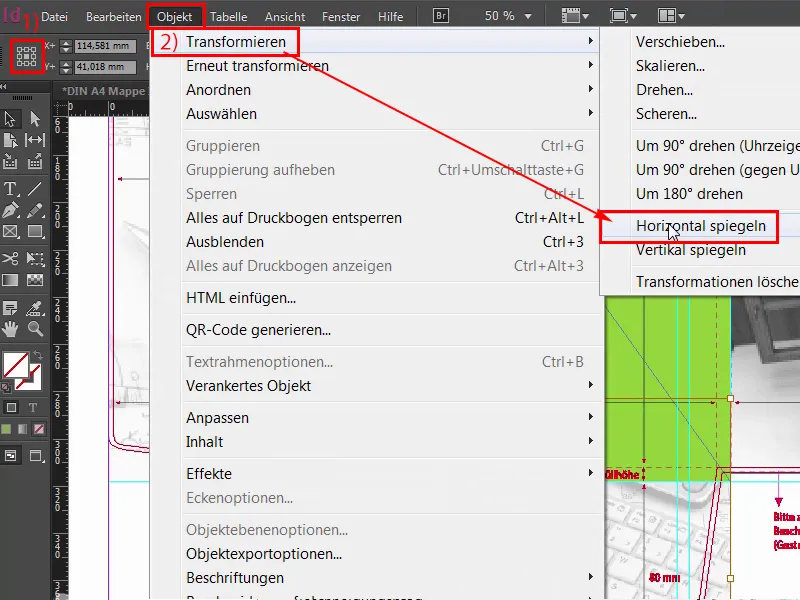Switch to the DIN A4 Mappe document tab
Screen dimensions: 800x600
[102, 91]
